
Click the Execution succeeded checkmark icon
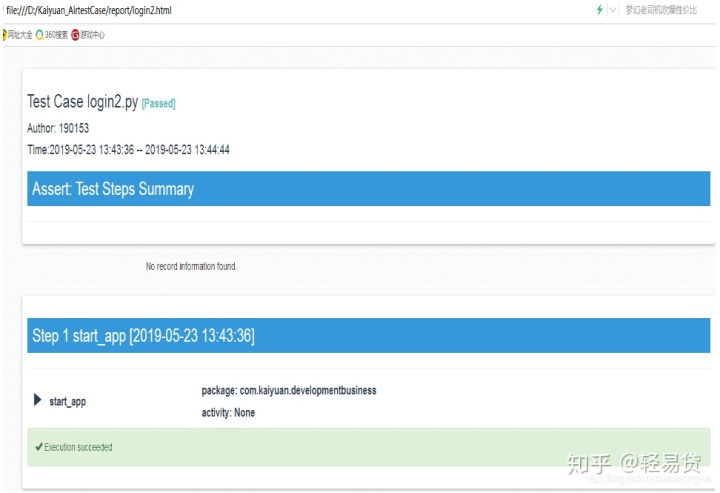[39, 447]
